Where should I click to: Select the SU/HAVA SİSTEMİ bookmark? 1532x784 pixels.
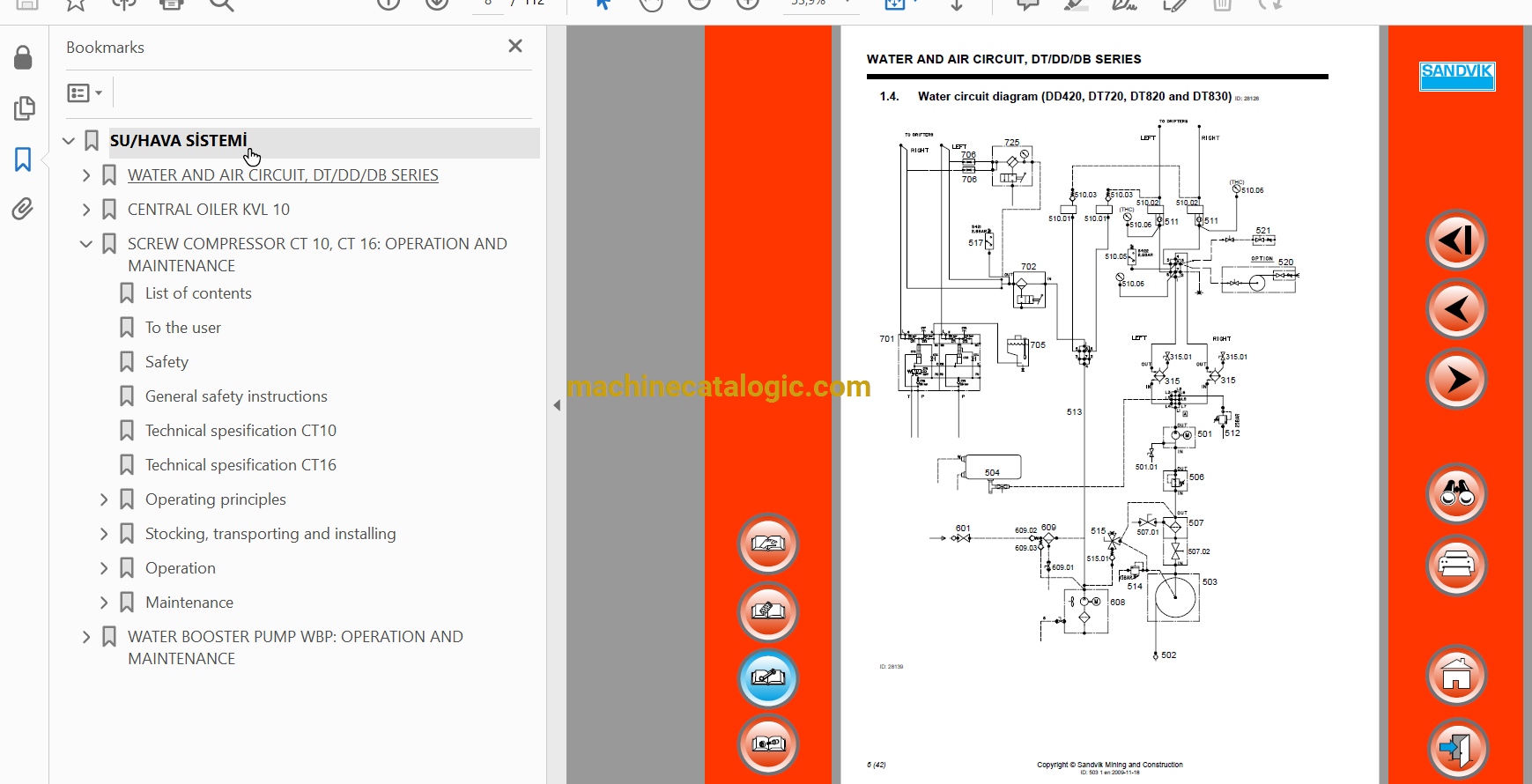coord(179,141)
